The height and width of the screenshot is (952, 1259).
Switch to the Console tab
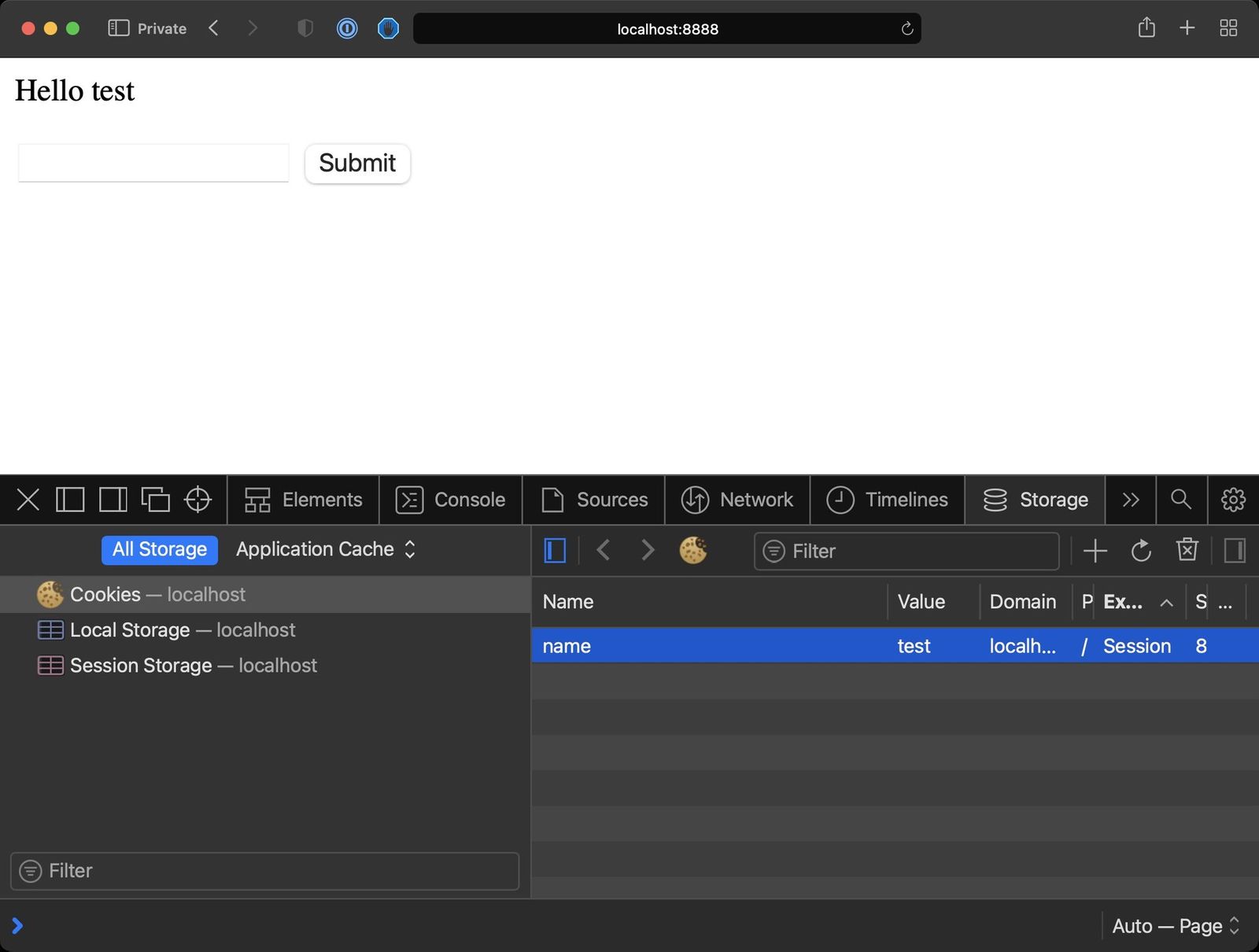coord(451,500)
